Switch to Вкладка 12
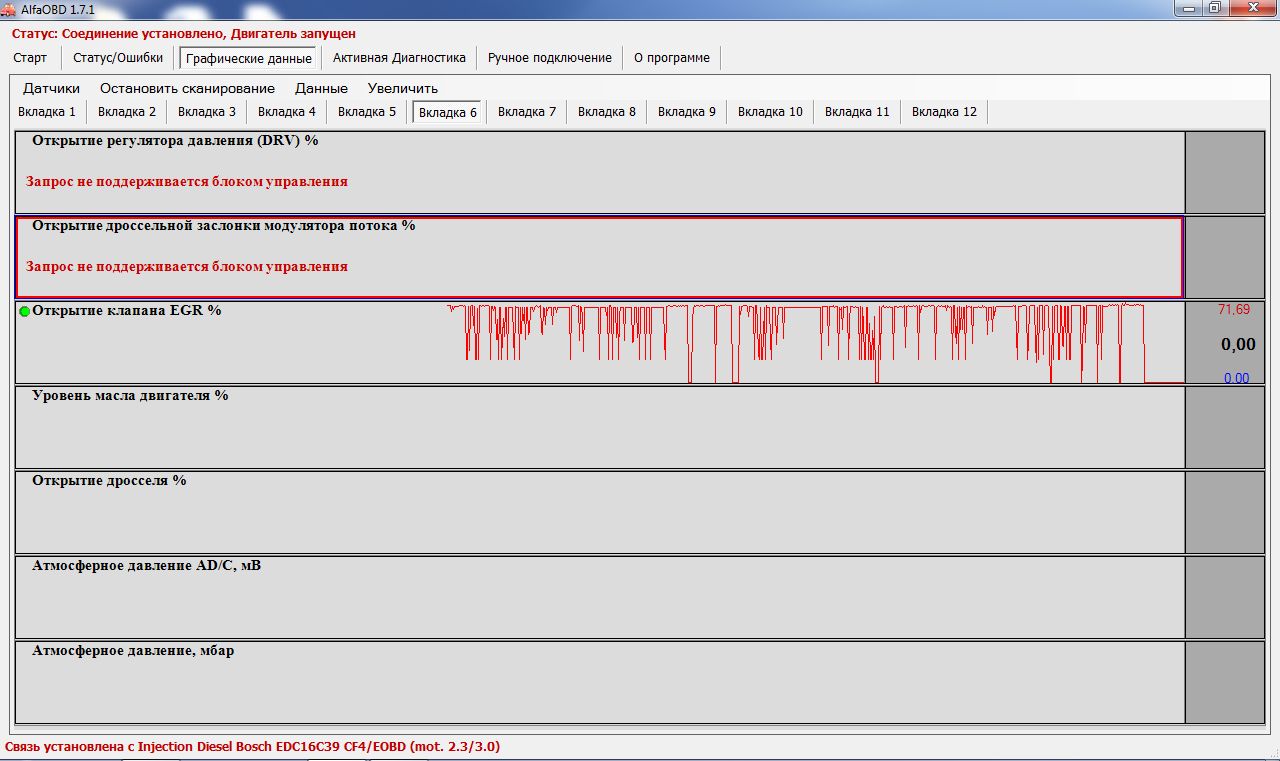Screen dimensions: 1280x761 click(944, 112)
